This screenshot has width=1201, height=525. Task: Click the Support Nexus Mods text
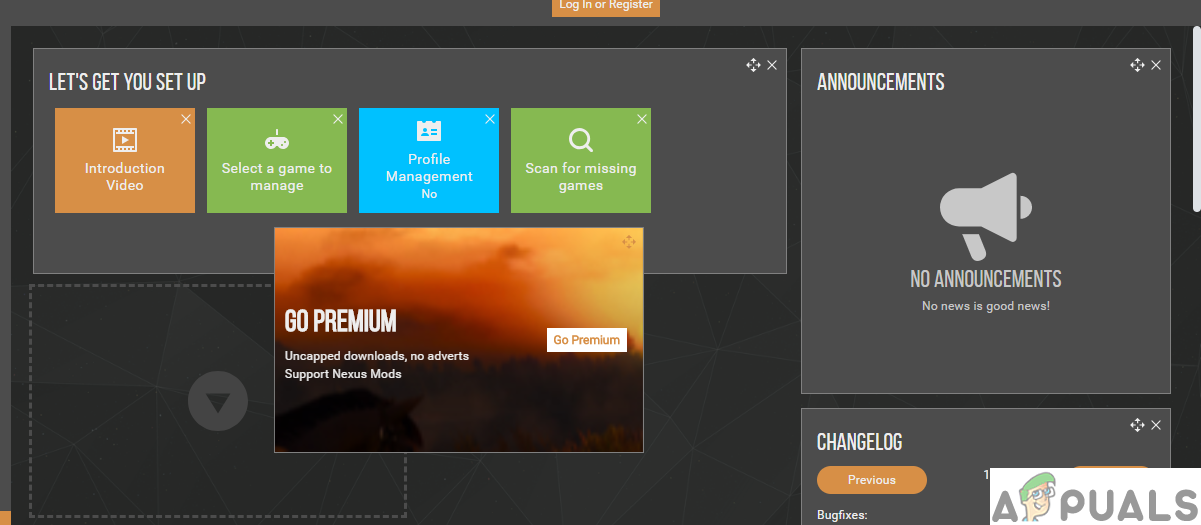click(343, 374)
